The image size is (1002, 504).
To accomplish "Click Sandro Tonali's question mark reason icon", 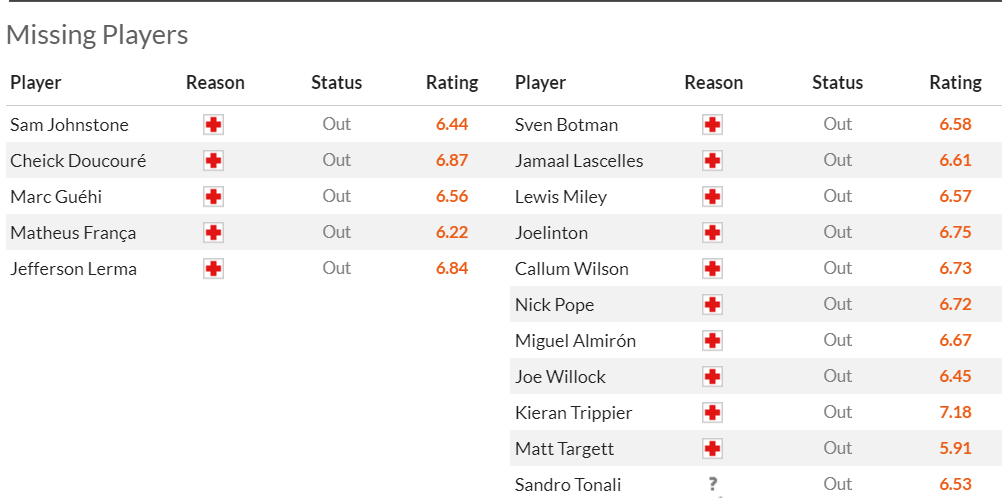I will coord(712,485).
